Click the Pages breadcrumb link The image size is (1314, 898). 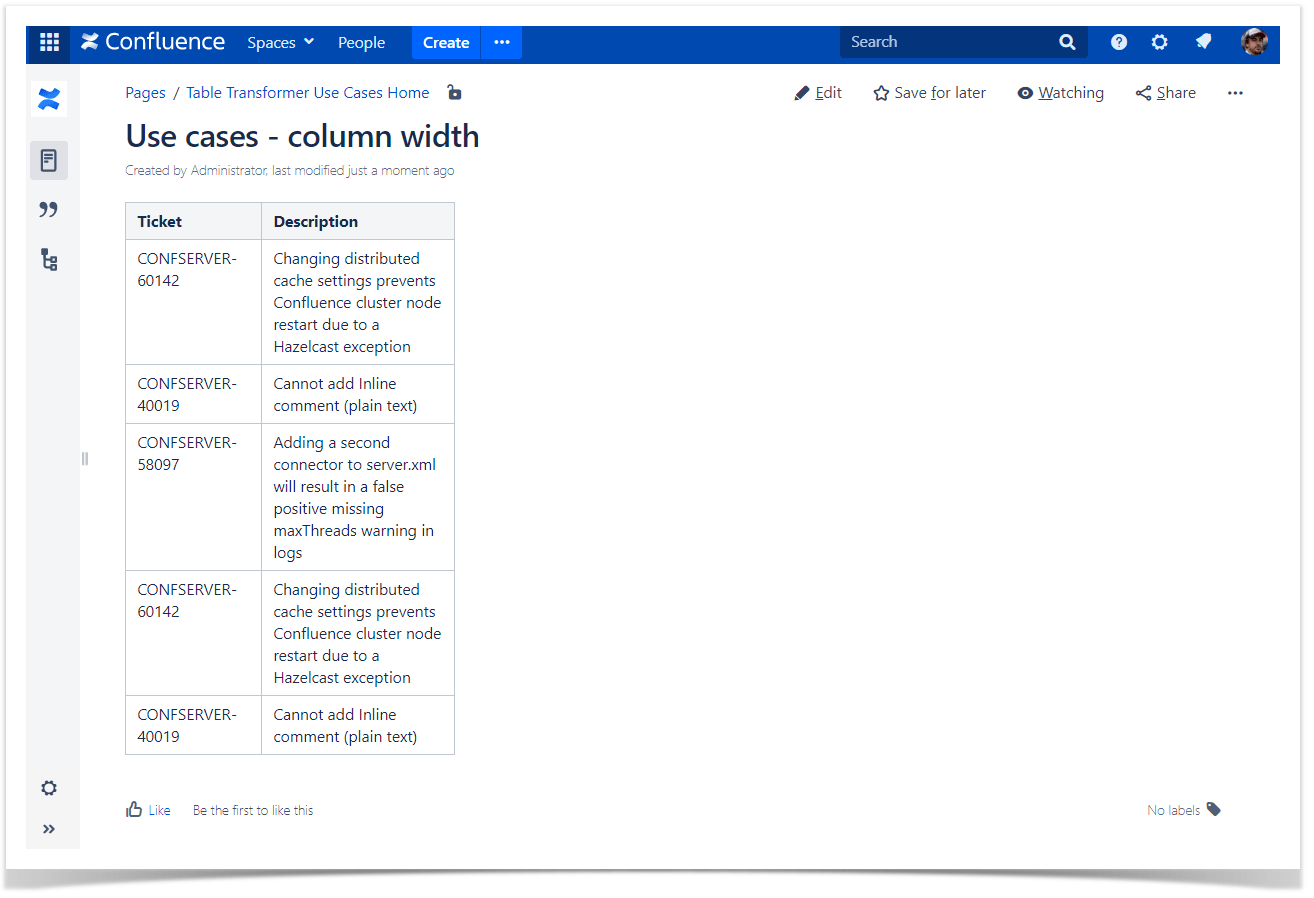pos(145,93)
